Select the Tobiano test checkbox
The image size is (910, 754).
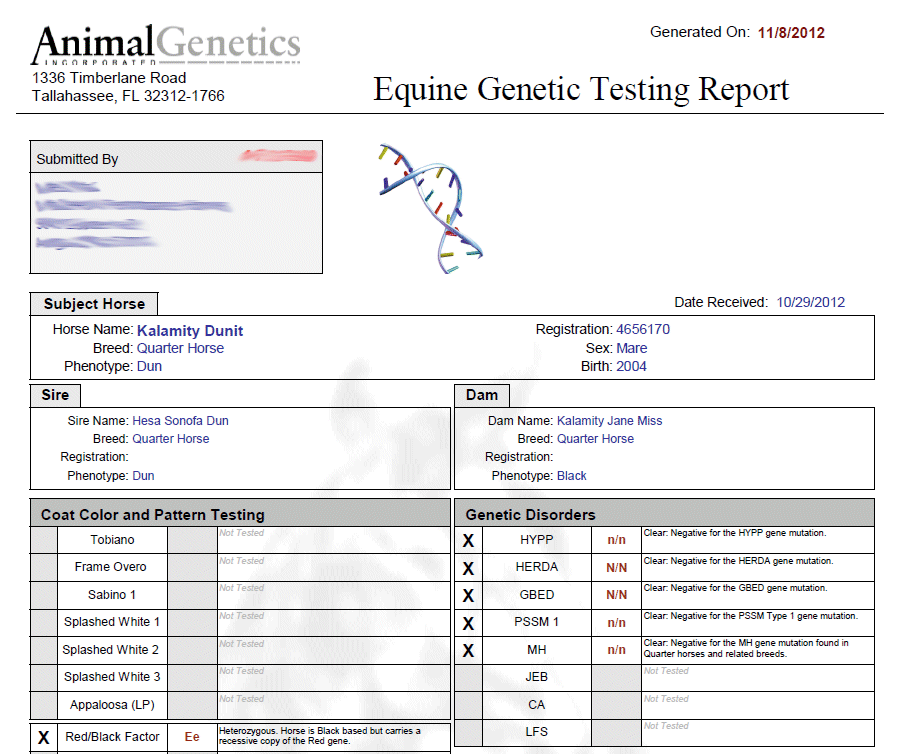[x=44, y=540]
